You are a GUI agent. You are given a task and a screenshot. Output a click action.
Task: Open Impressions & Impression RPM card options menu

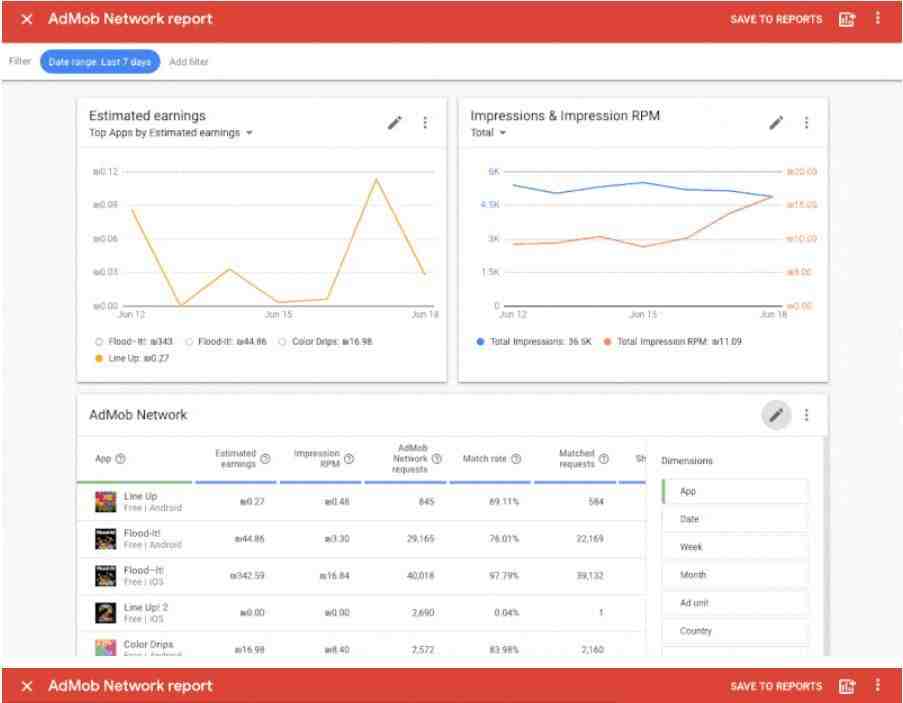pos(806,123)
